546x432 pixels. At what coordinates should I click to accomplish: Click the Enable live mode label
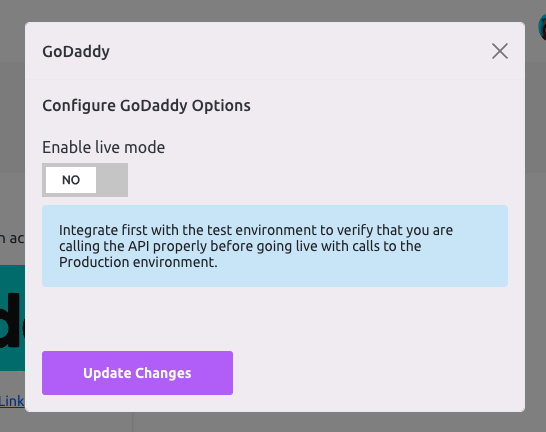point(103,147)
